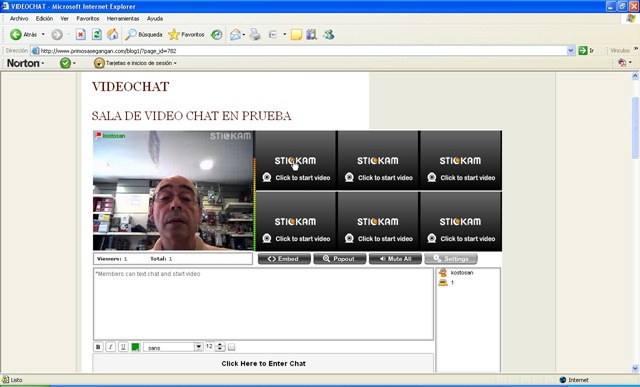Go back with the Atrás button
The height and width of the screenshot is (387, 640).
(23, 35)
